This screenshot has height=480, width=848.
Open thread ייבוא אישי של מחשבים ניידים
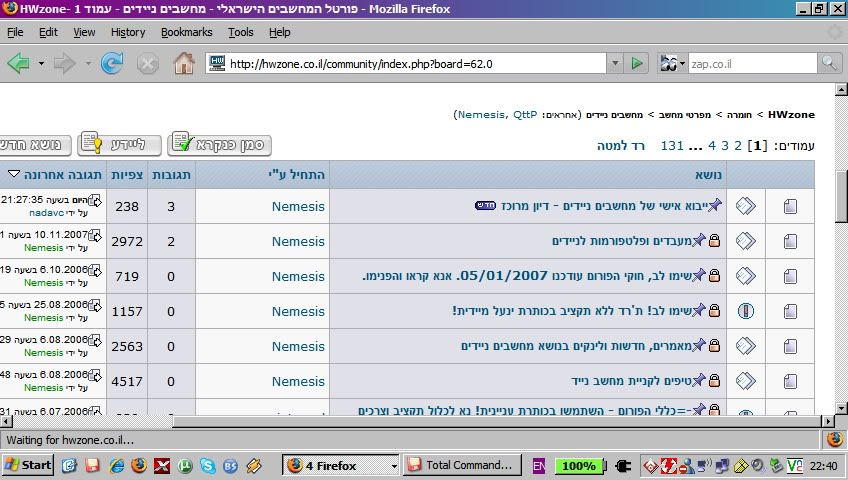click(604, 206)
